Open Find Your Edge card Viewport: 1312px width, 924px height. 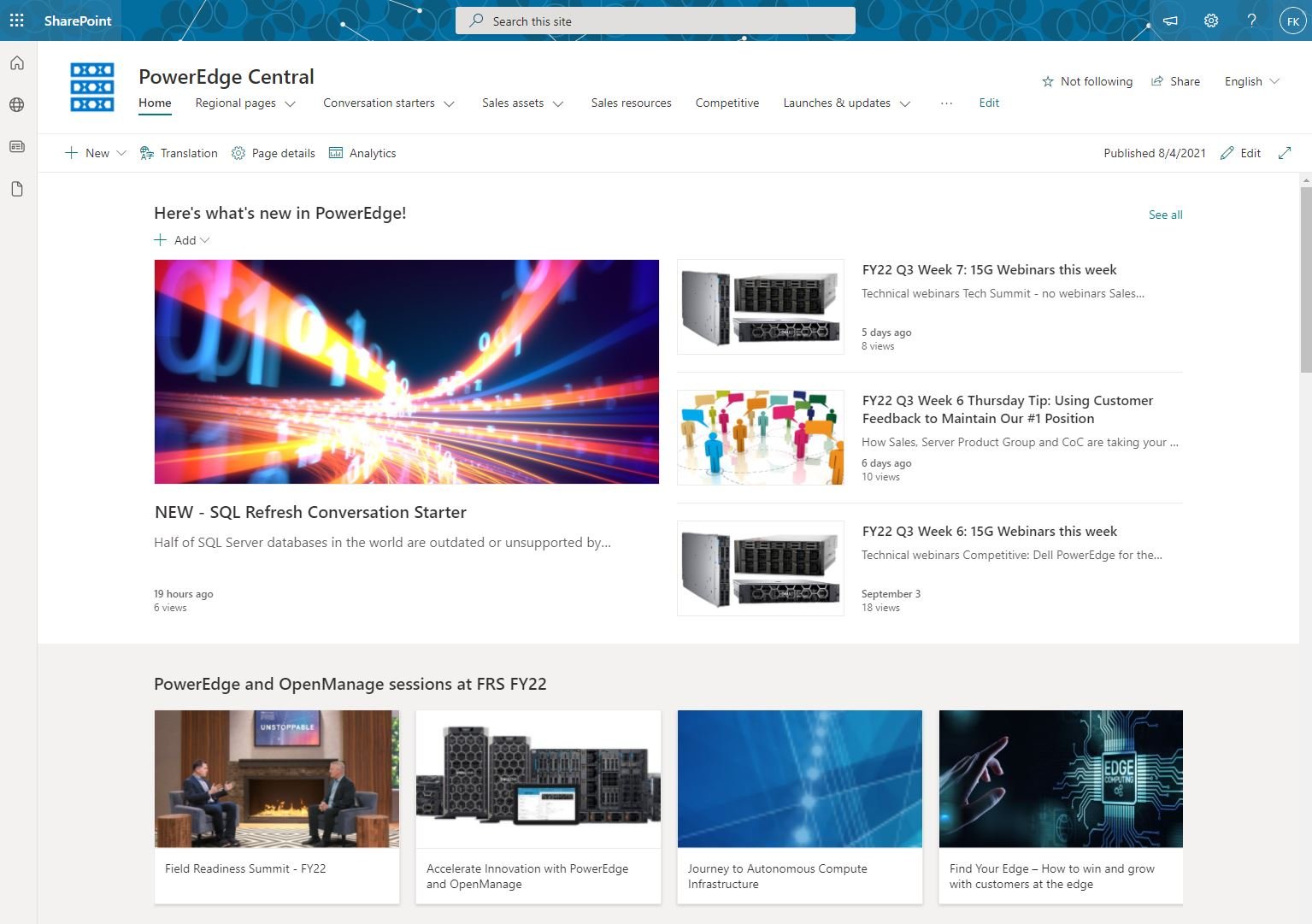tap(1061, 807)
